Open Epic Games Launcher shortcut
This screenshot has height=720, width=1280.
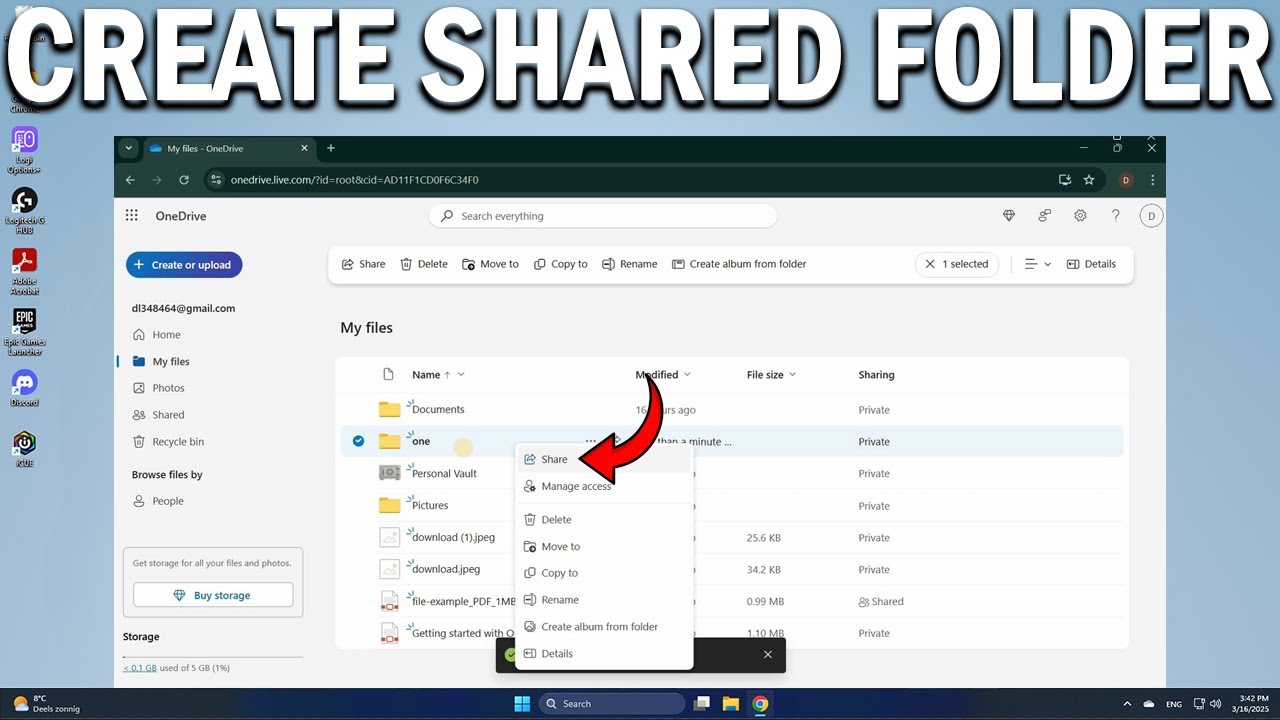(x=25, y=331)
